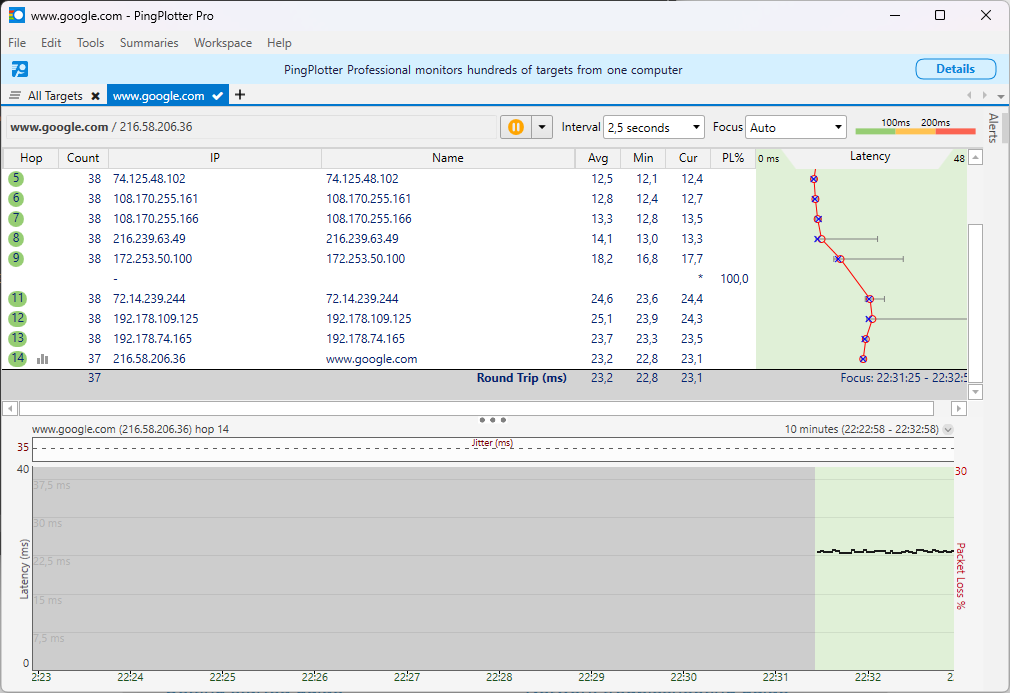The width and height of the screenshot is (1010, 693).
Task: Open the Edit menu
Action: [x=51, y=43]
